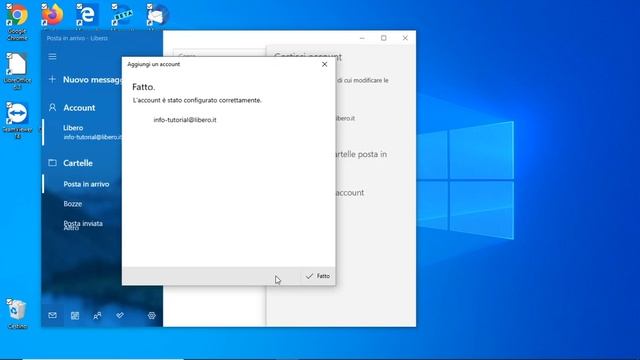Select the Bozze folder
The image size is (640, 360).
pyautogui.click(x=73, y=204)
